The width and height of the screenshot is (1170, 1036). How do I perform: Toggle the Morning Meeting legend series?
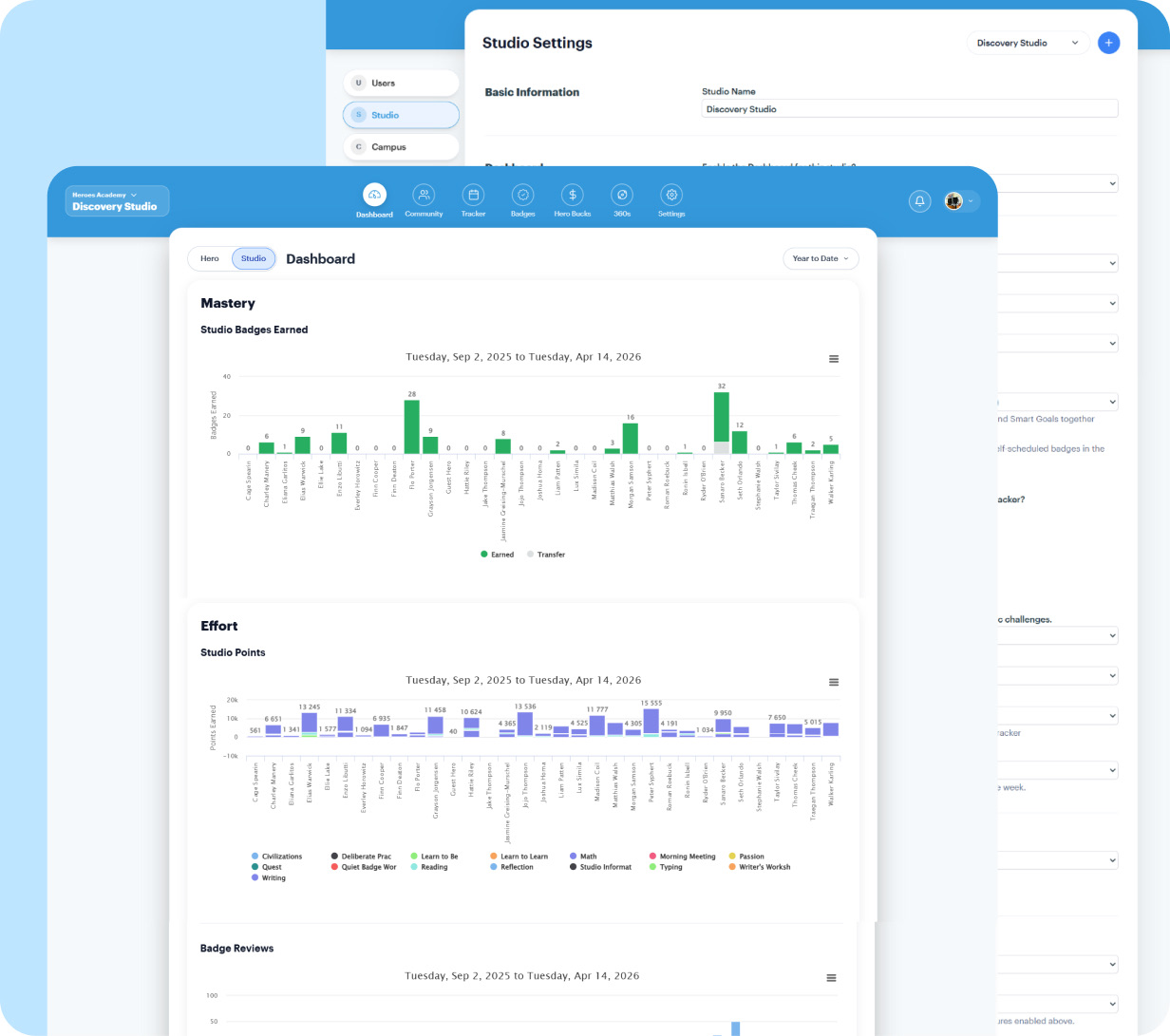682,857
